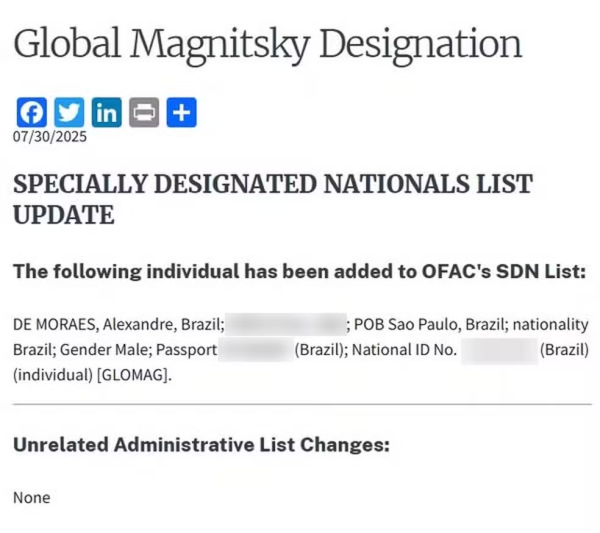The image size is (600, 533).
Task: Click the horizontal divider line
Action: coord(300,404)
